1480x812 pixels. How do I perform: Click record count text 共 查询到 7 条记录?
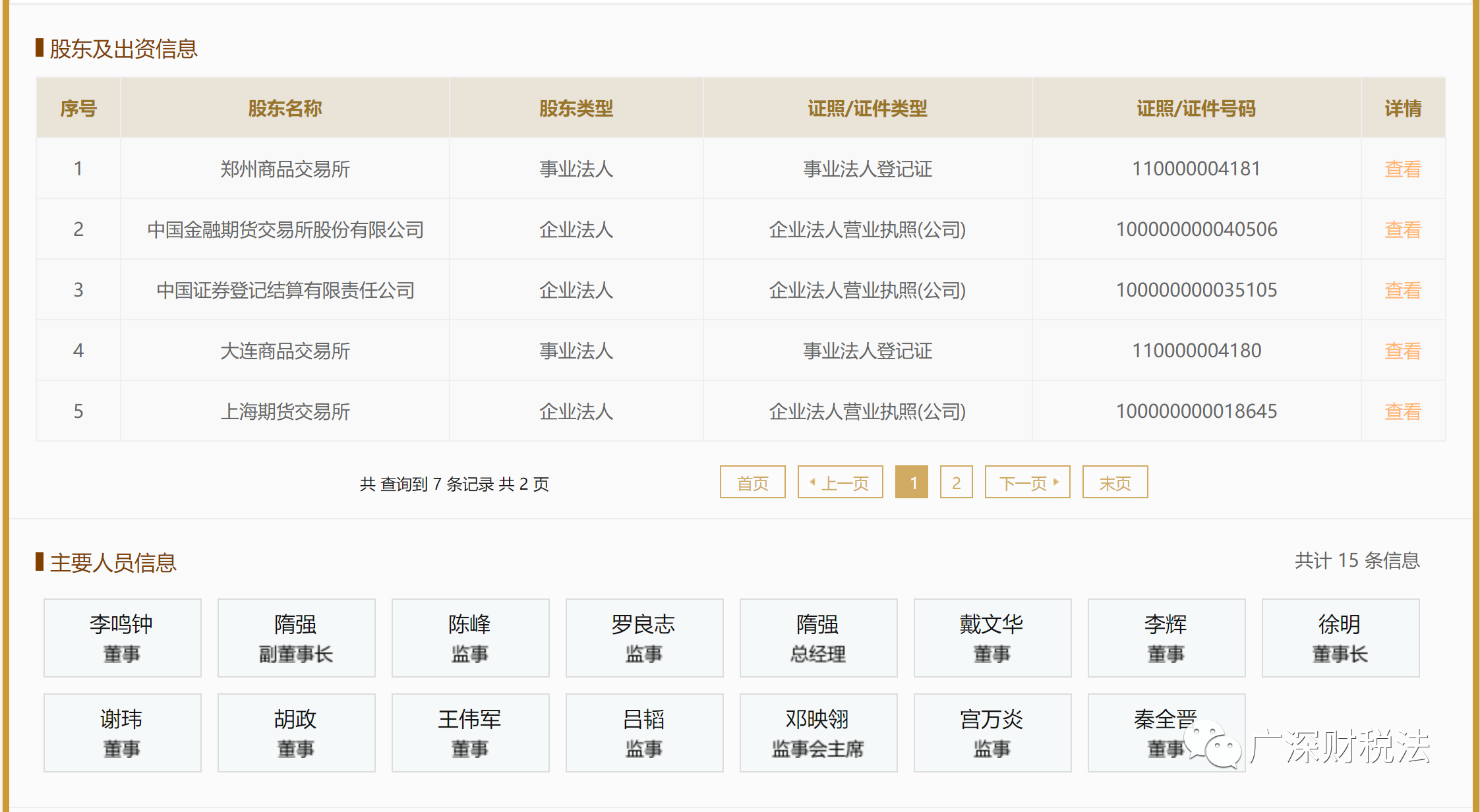point(427,484)
